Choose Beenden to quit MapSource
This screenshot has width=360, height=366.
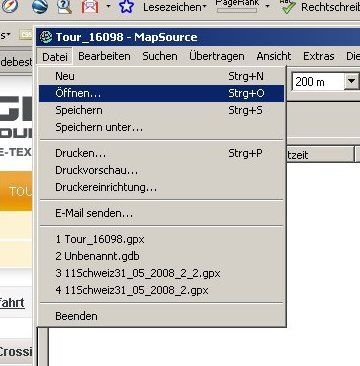(x=162, y=316)
